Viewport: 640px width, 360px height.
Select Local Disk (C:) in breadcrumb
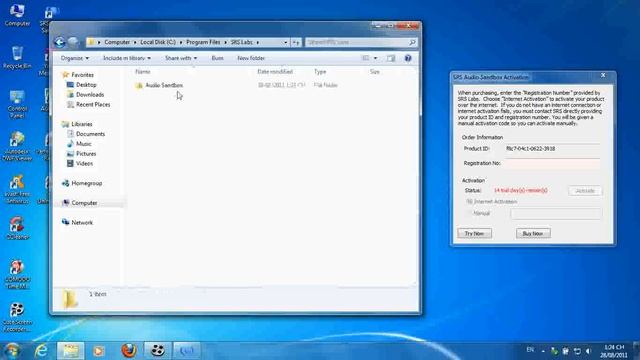(x=158, y=42)
